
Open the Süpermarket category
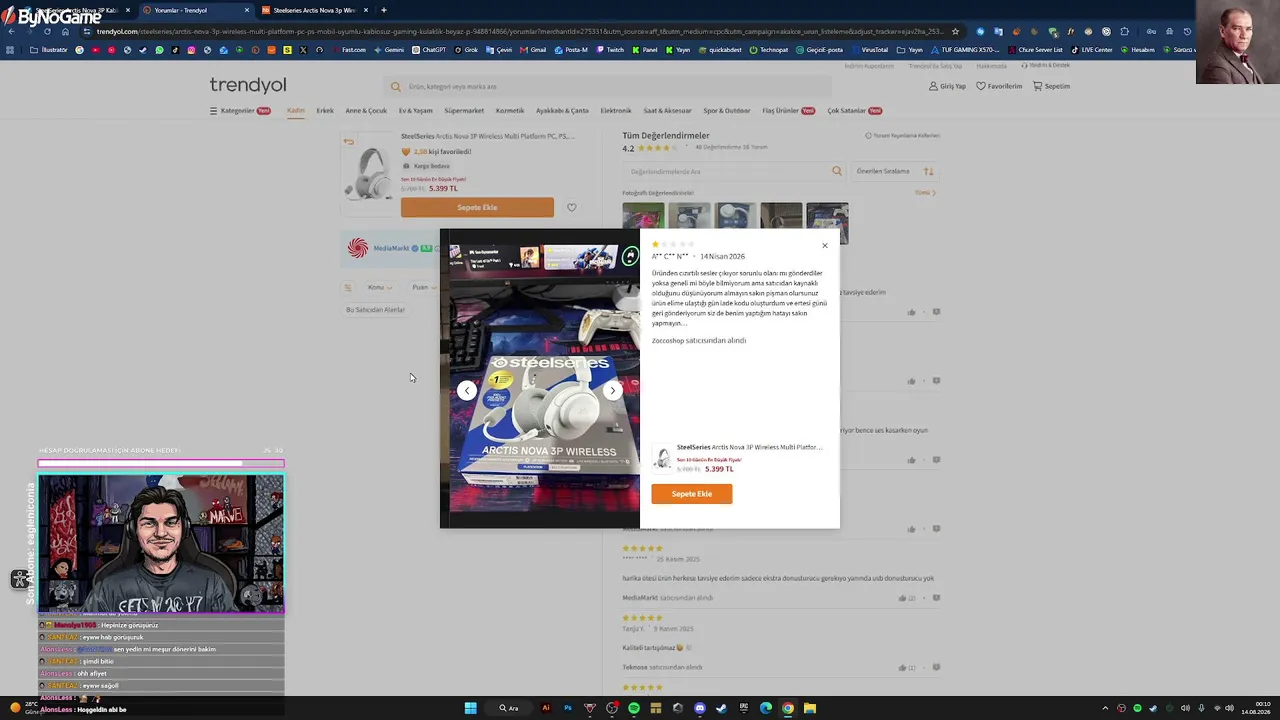click(x=464, y=111)
